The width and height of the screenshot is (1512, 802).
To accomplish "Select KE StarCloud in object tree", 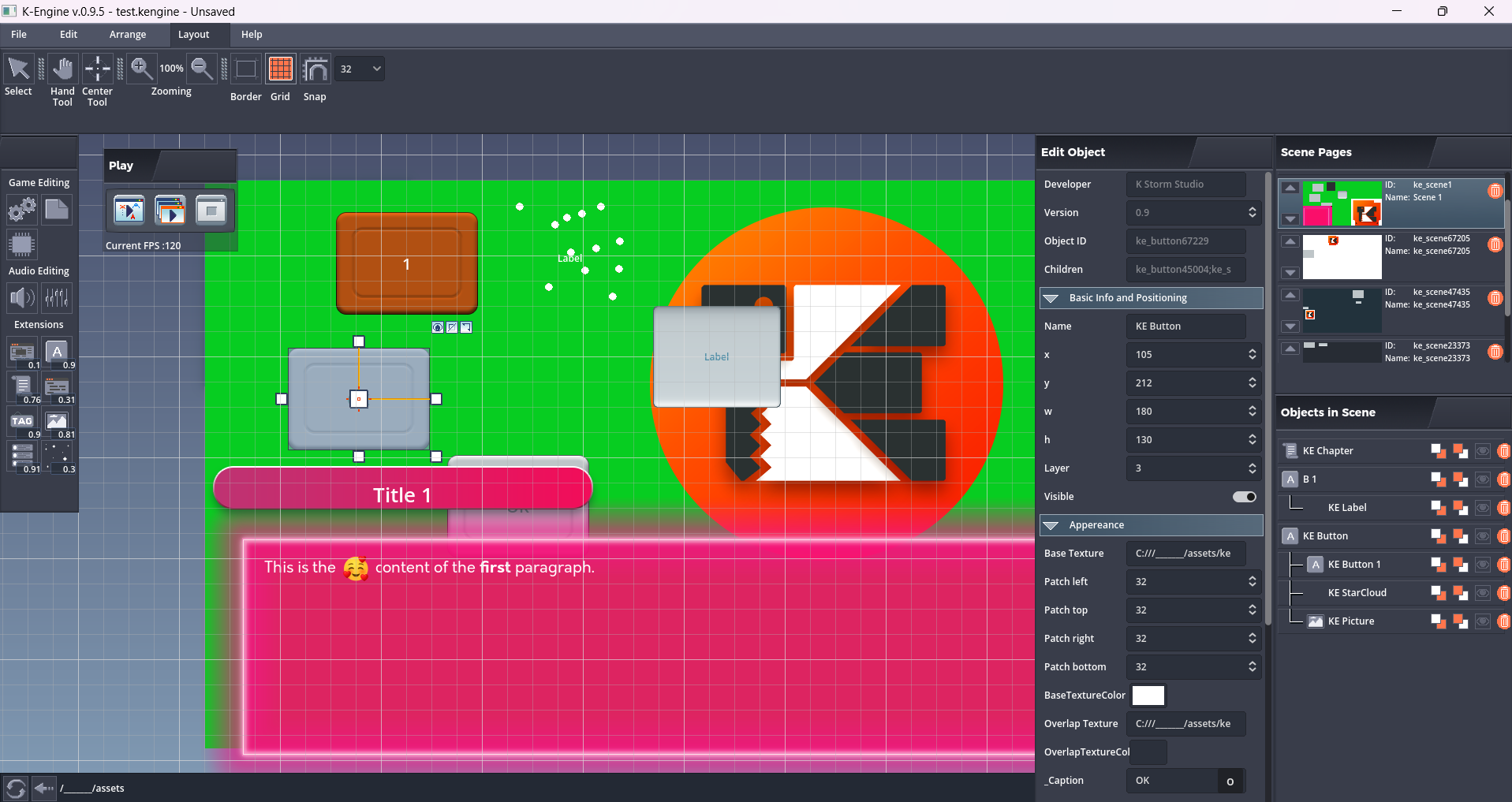I will pyautogui.click(x=1357, y=593).
